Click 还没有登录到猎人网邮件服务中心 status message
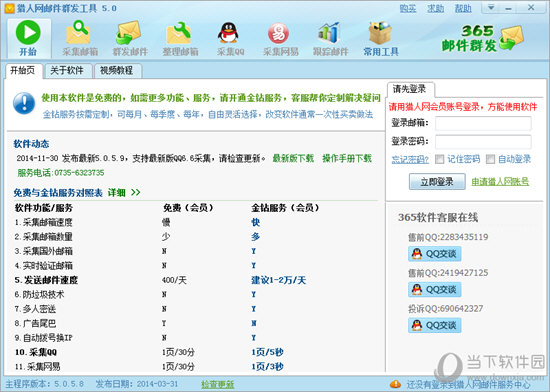 tap(468, 385)
